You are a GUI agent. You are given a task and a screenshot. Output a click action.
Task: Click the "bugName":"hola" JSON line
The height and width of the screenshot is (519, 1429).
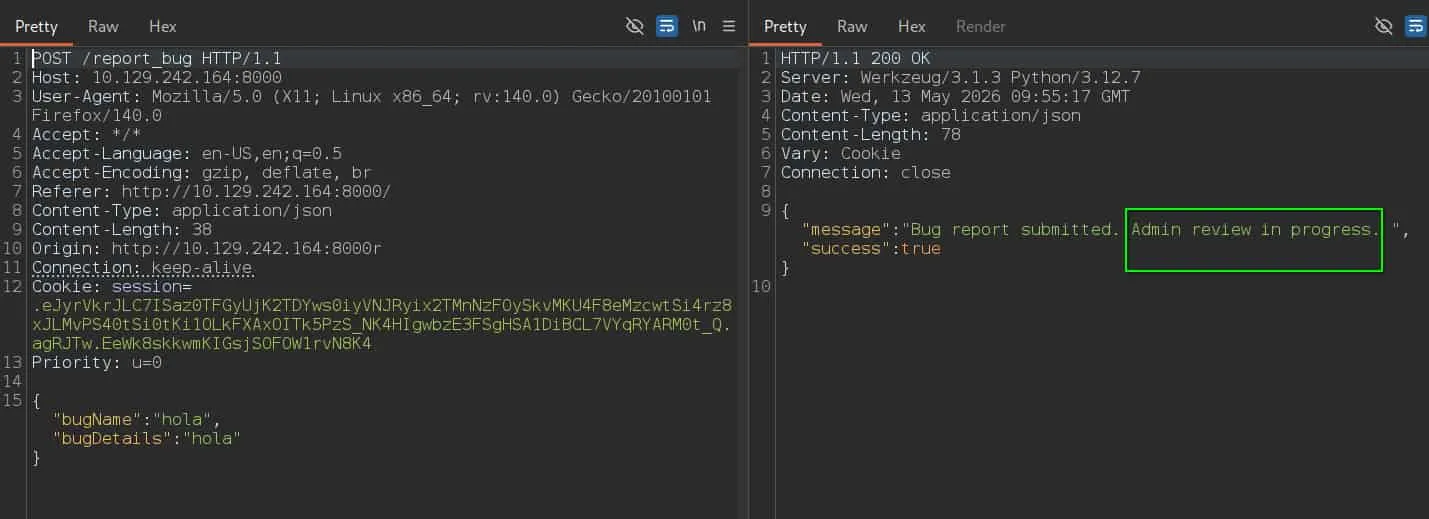tap(137, 420)
